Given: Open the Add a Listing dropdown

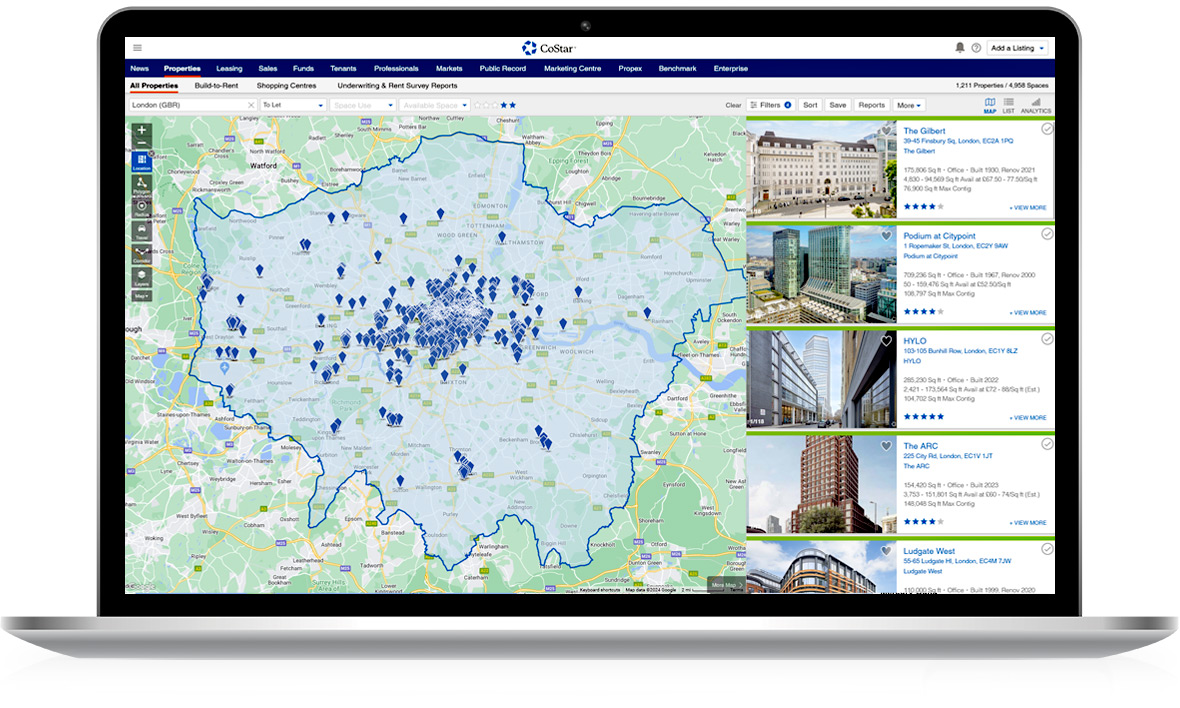Looking at the screenshot, I should (x=1017, y=48).
